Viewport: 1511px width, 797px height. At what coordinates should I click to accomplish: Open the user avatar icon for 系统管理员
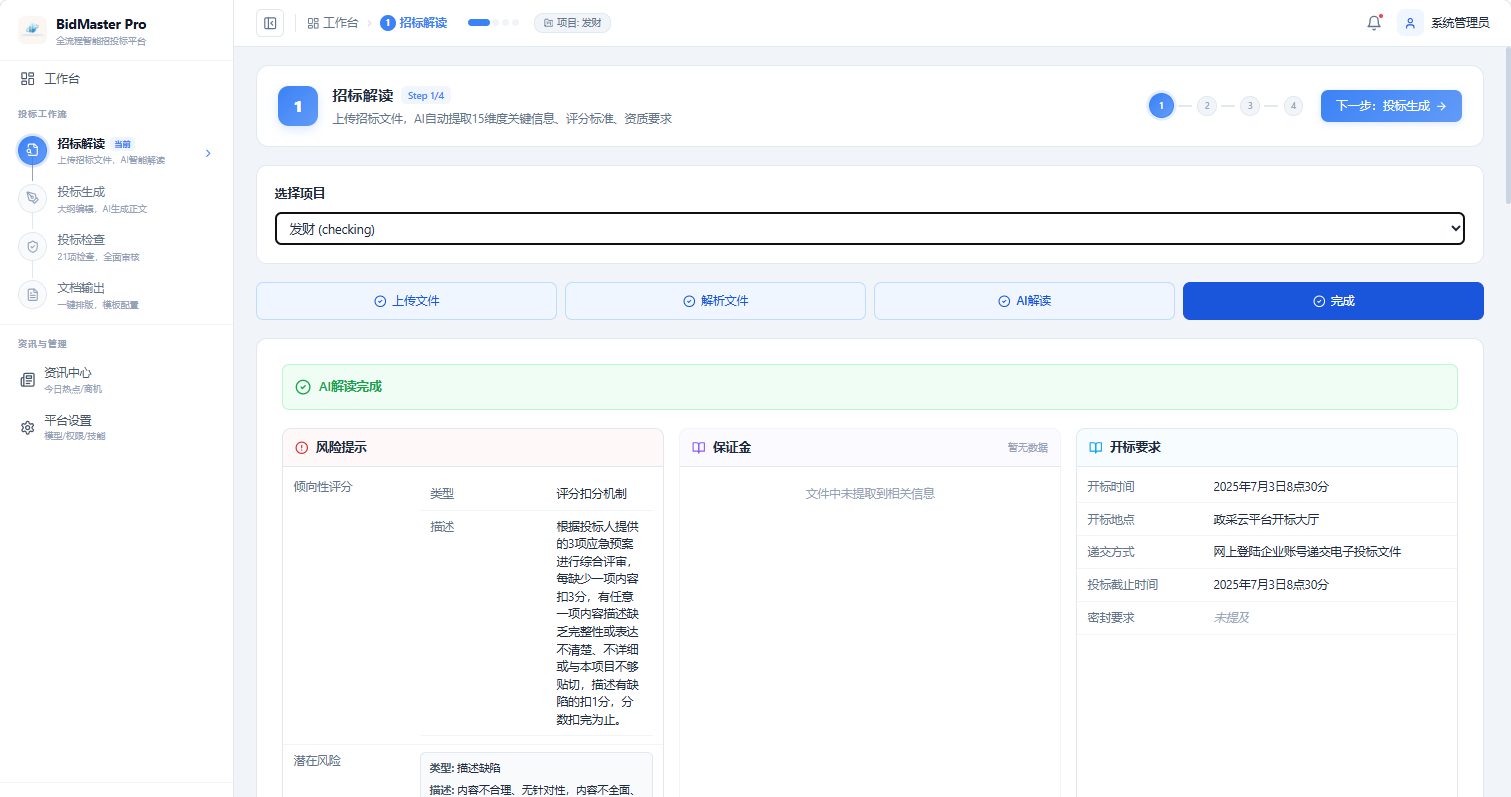point(1410,23)
